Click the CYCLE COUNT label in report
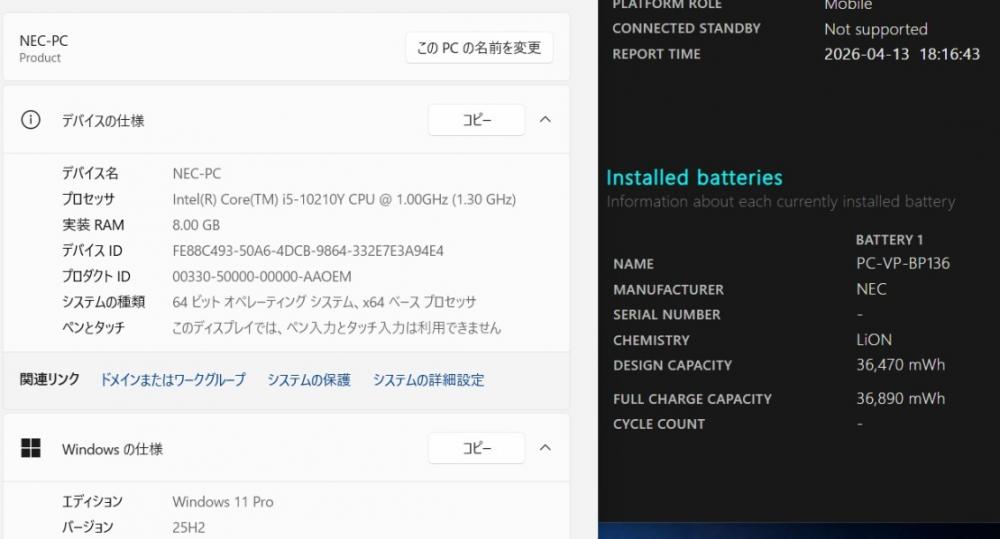Image resolution: width=1000 pixels, height=539 pixels. coord(659,424)
